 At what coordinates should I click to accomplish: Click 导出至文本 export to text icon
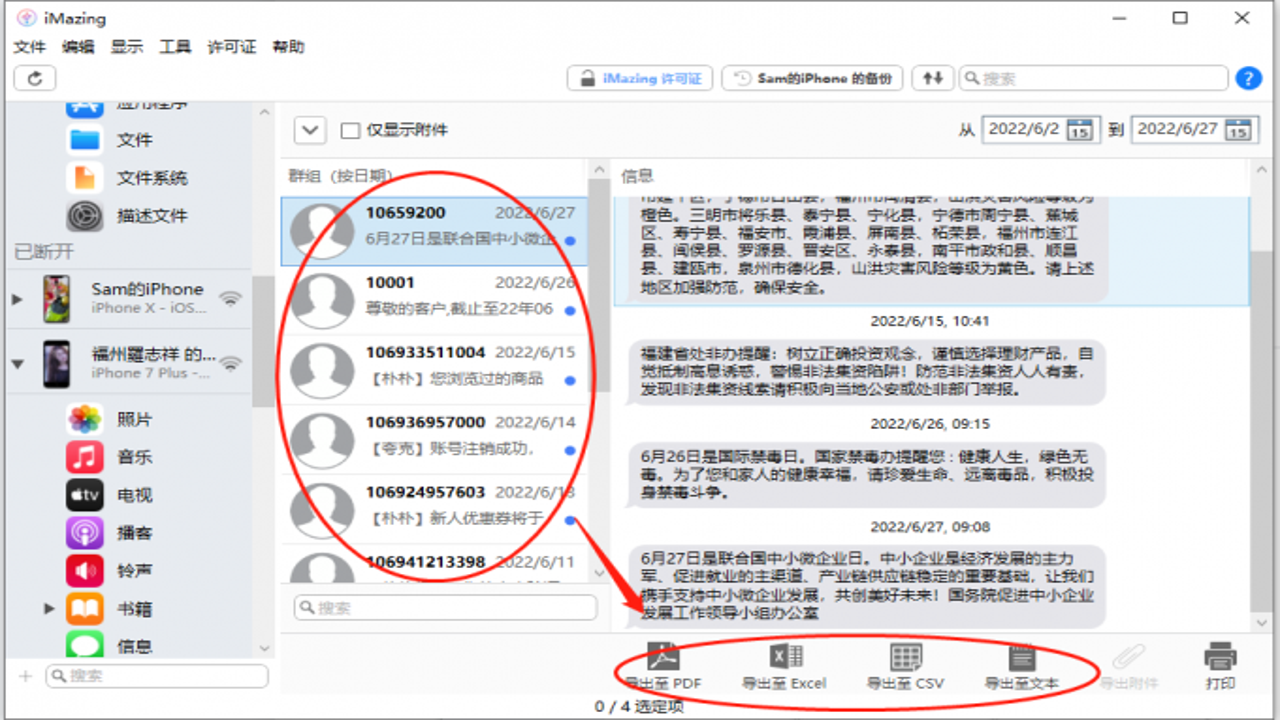tap(1022, 657)
